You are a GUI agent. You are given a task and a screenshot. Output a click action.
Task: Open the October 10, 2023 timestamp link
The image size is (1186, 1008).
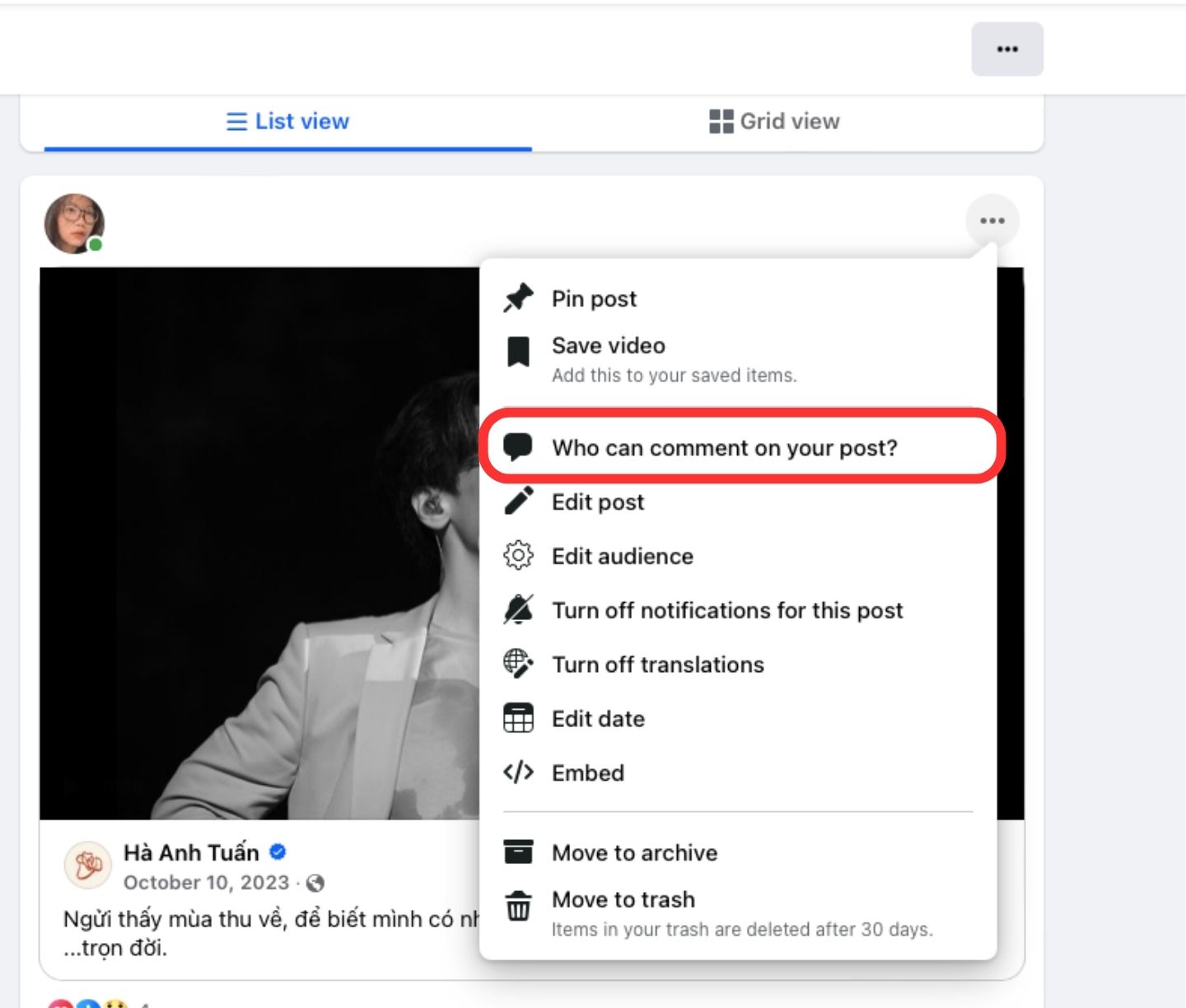[x=206, y=883]
